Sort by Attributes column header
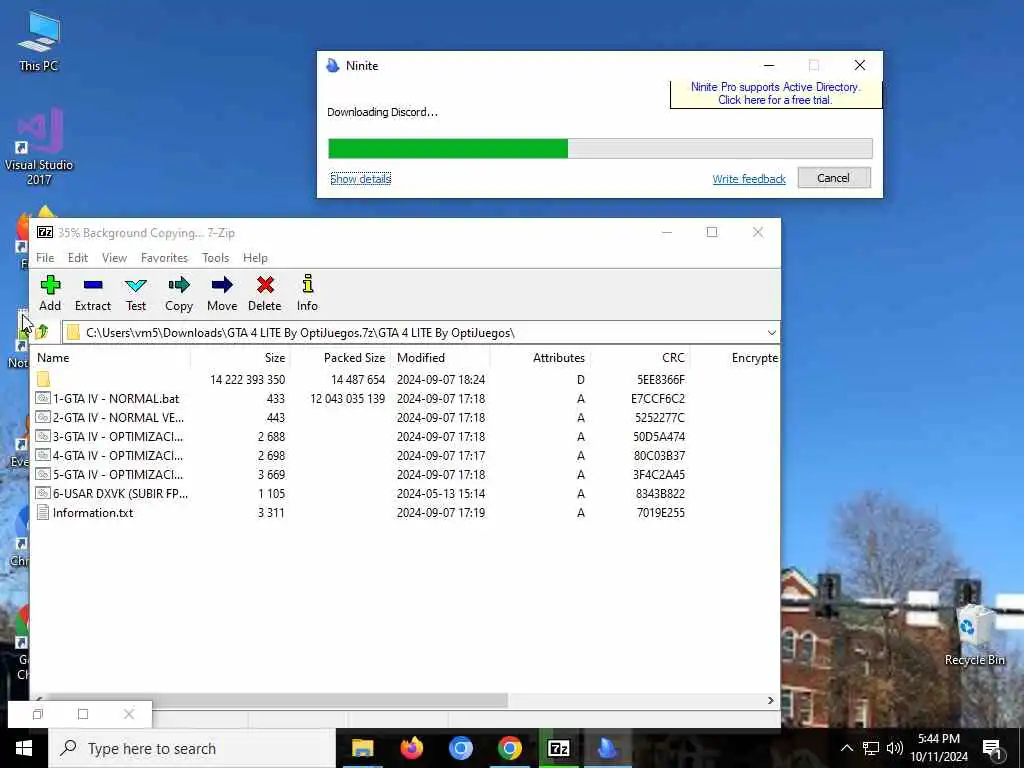Screen dimensions: 1024x768 pyautogui.click(x=540, y=358)
